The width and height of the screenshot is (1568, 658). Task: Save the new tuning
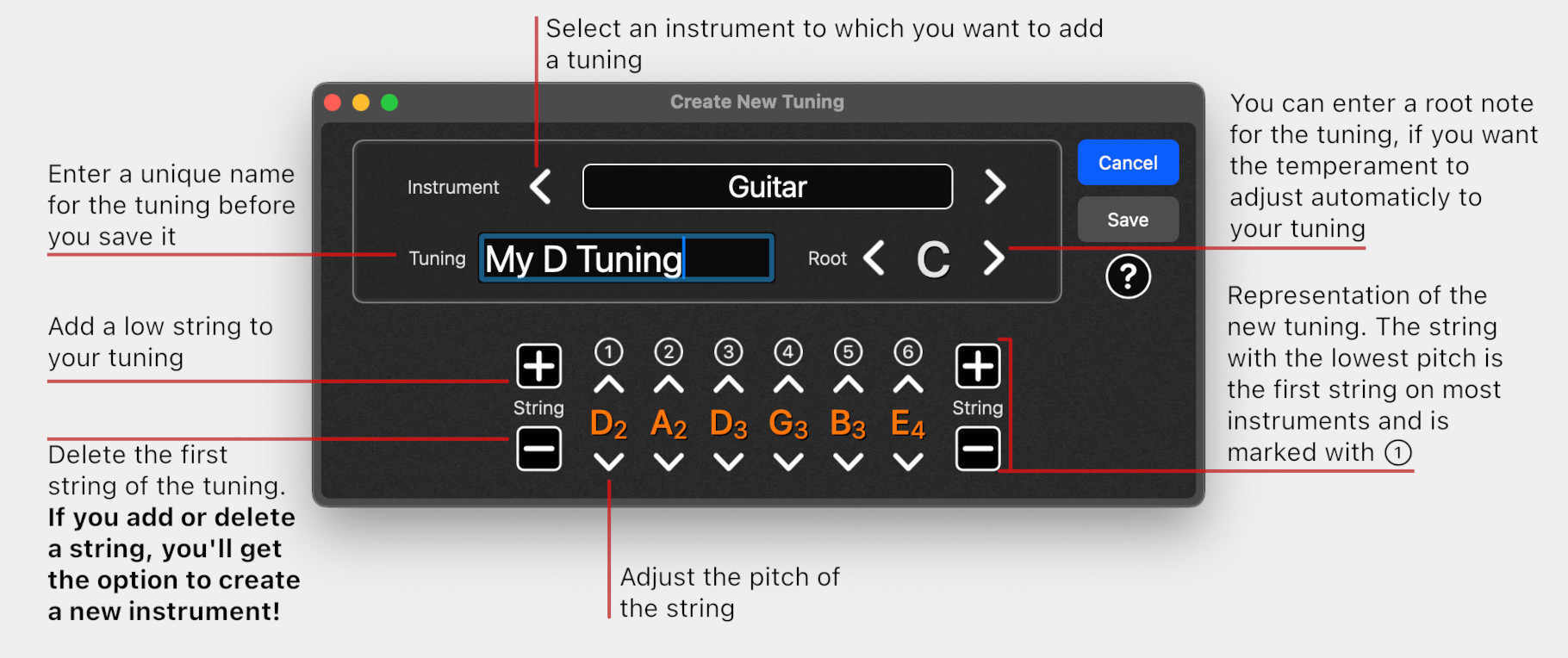1128,220
